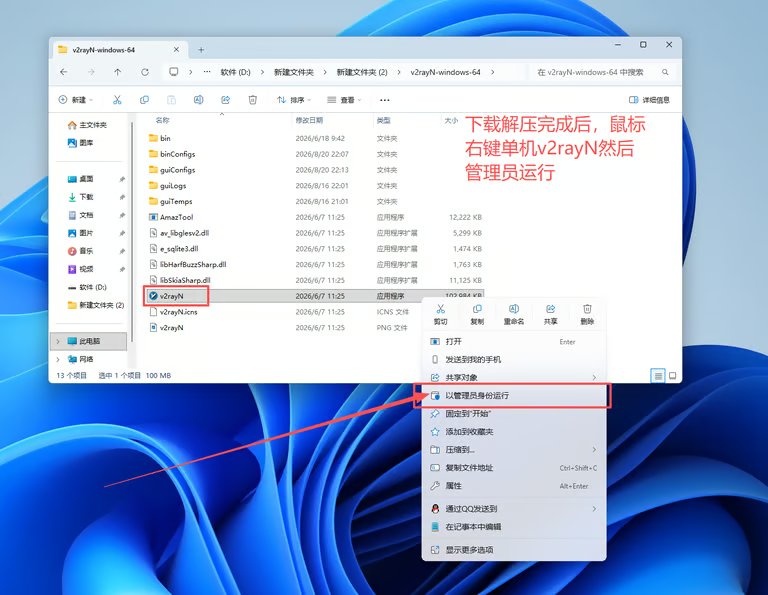
Task: Open the three-dots more options menu
Action: point(384,100)
